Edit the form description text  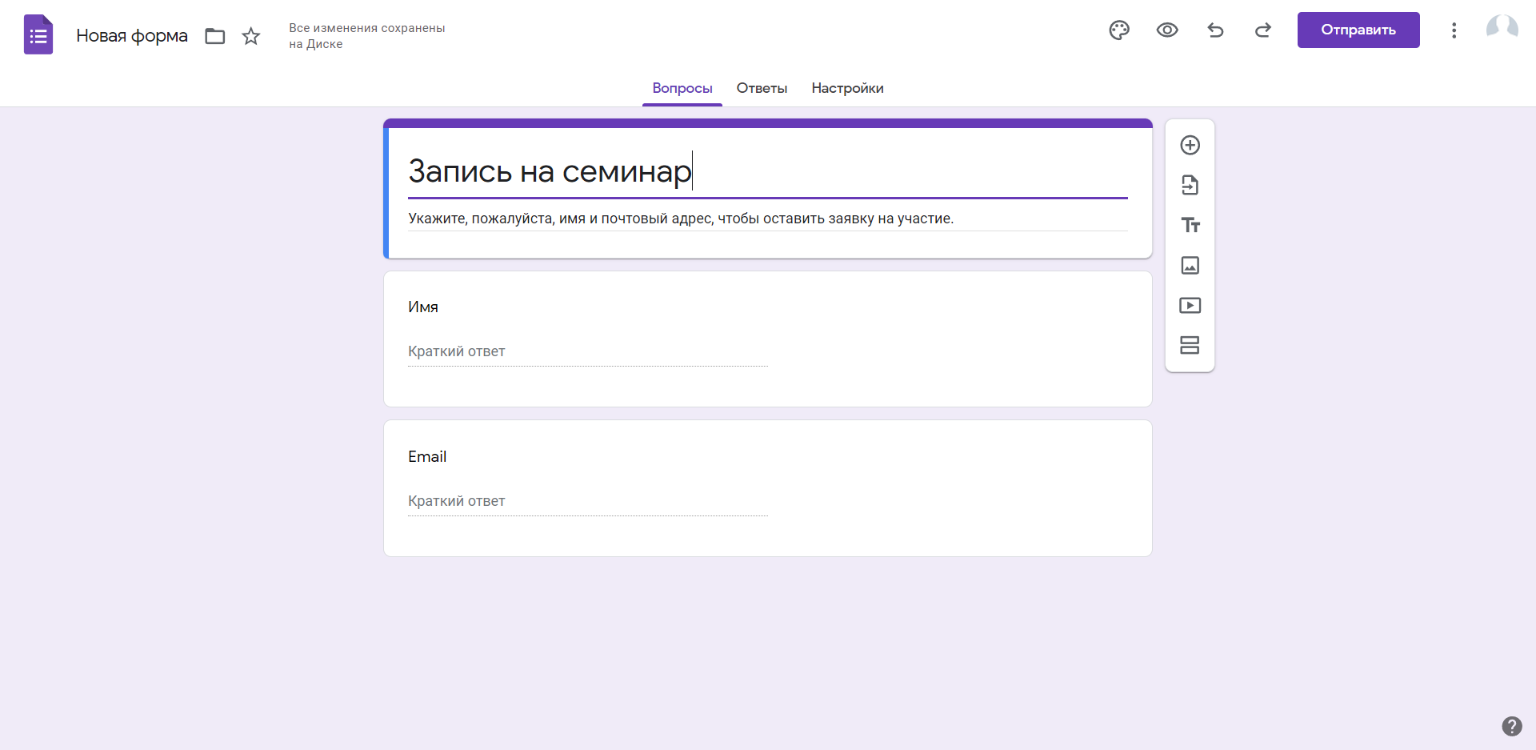(768, 218)
